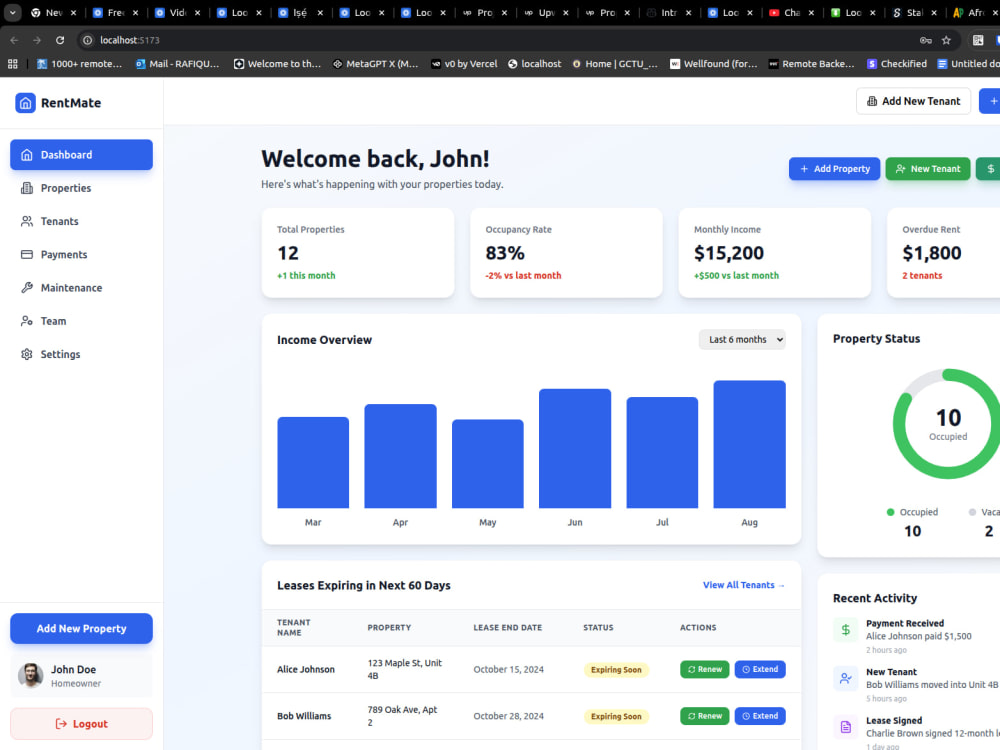This screenshot has width=1000, height=750.
Task: Open the Home | GCTU bookmark
Action: coord(615,64)
